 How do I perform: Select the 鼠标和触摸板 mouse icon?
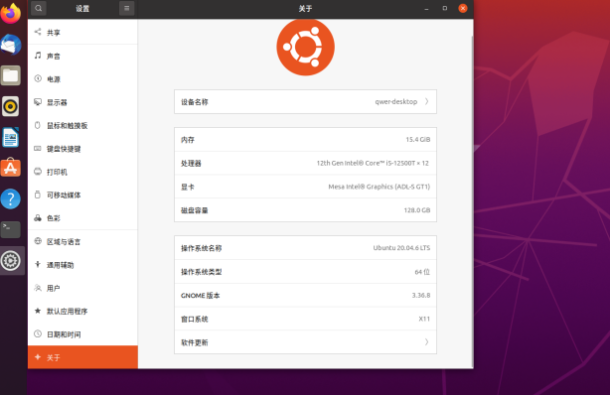37,125
